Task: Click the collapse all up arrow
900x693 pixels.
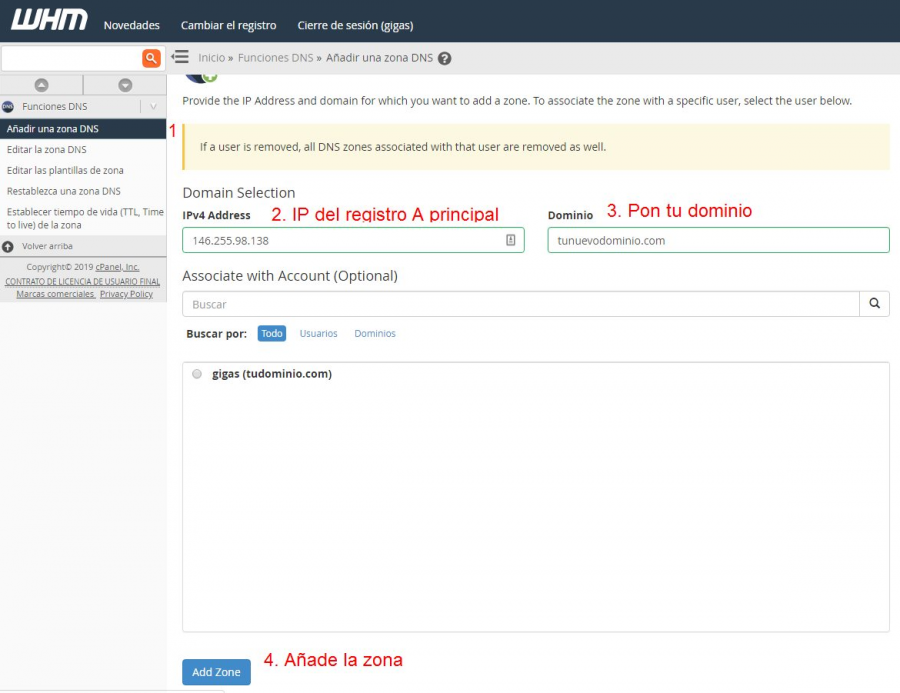Action: [41, 85]
